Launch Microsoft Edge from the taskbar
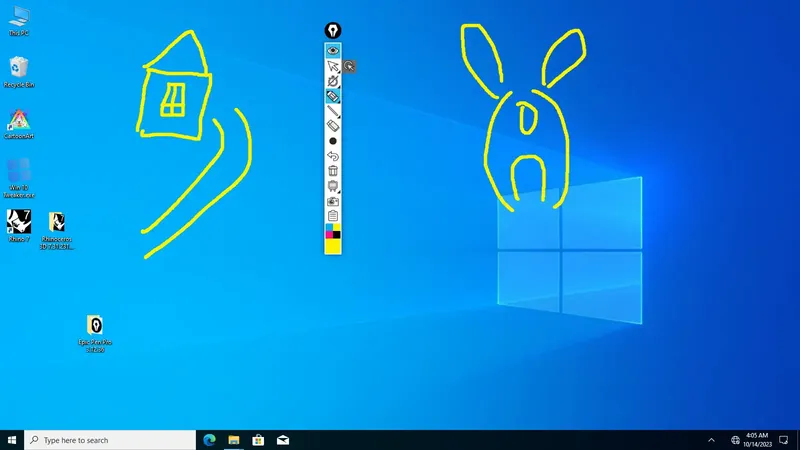 (x=209, y=440)
